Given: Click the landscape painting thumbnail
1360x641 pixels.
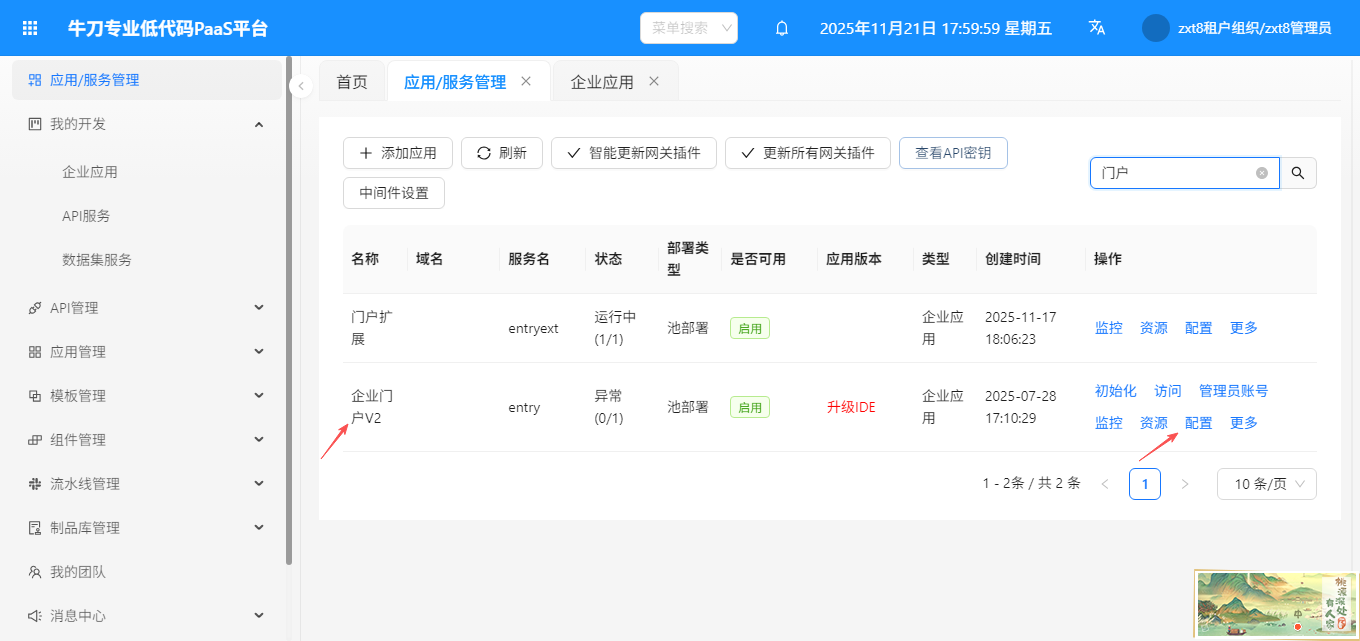Looking at the screenshot, I should pos(1276,604).
